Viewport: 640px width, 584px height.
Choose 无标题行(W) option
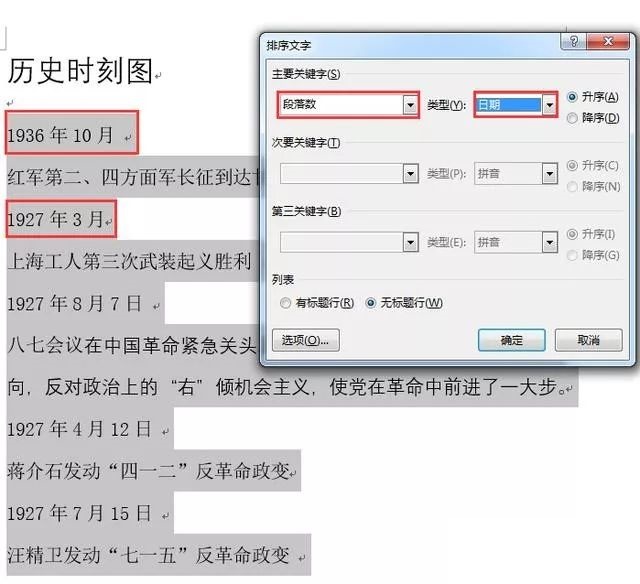click(x=371, y=303)
